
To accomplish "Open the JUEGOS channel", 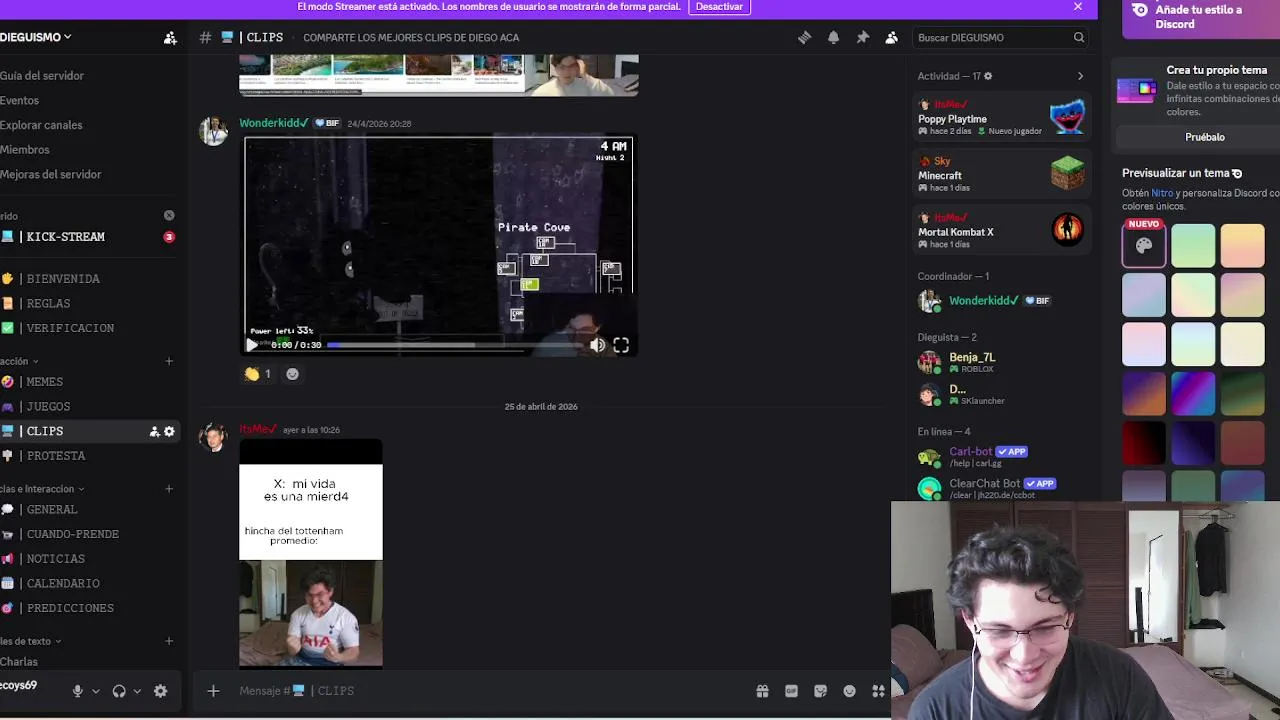I will [x=88, y=407].
